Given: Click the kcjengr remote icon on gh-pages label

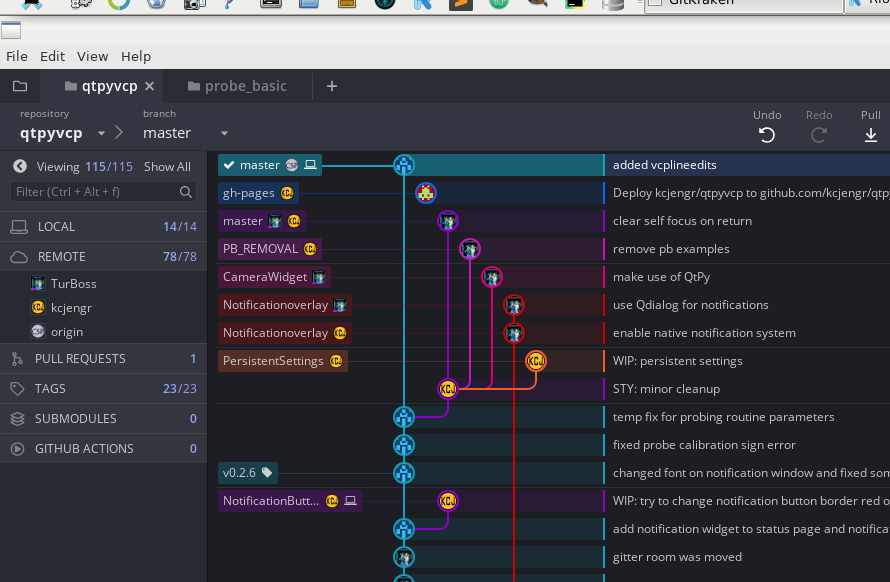Looking at the screenshot, I should pos(287,193).
